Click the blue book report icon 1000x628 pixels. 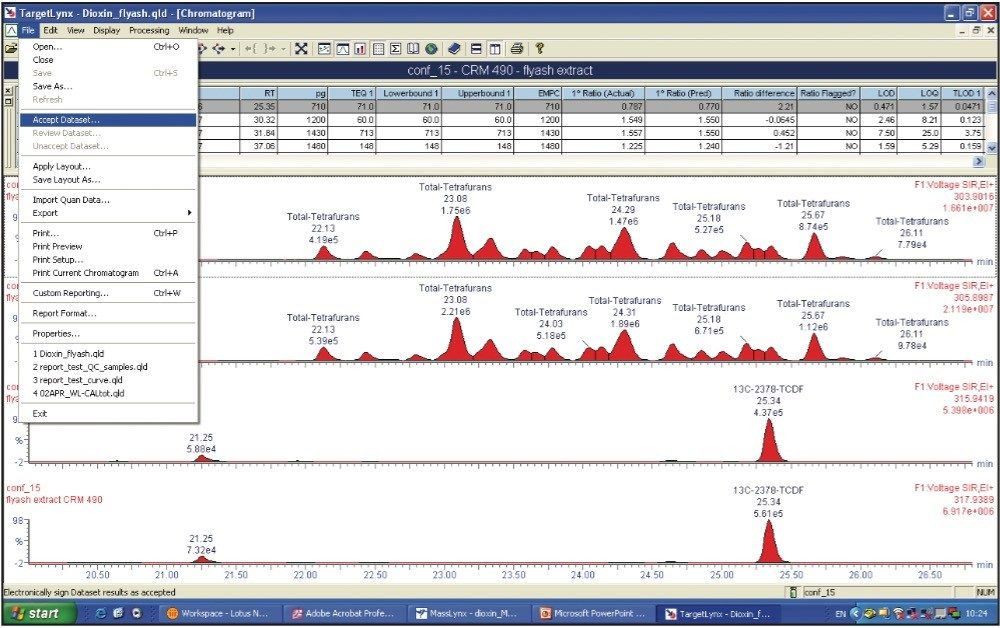(456, 48)
